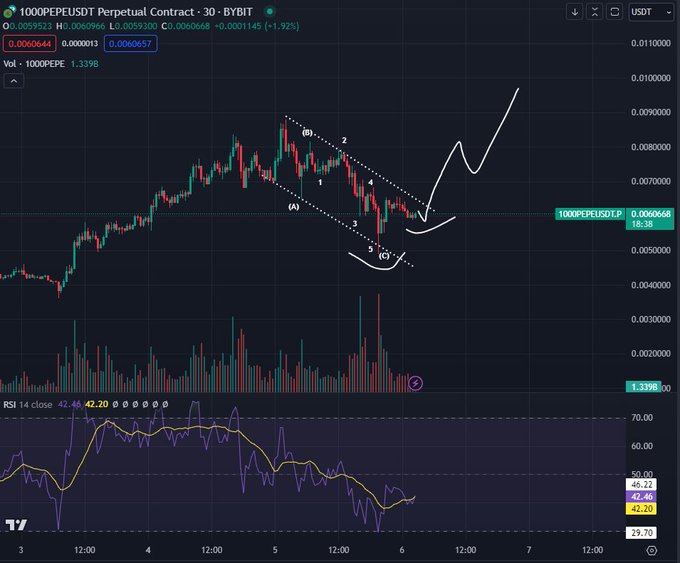Image resolution: width=680 pixels, height=563 pixels.
Task: Click the RSI 29.70 axis value
Action: [x=641, y=532]
